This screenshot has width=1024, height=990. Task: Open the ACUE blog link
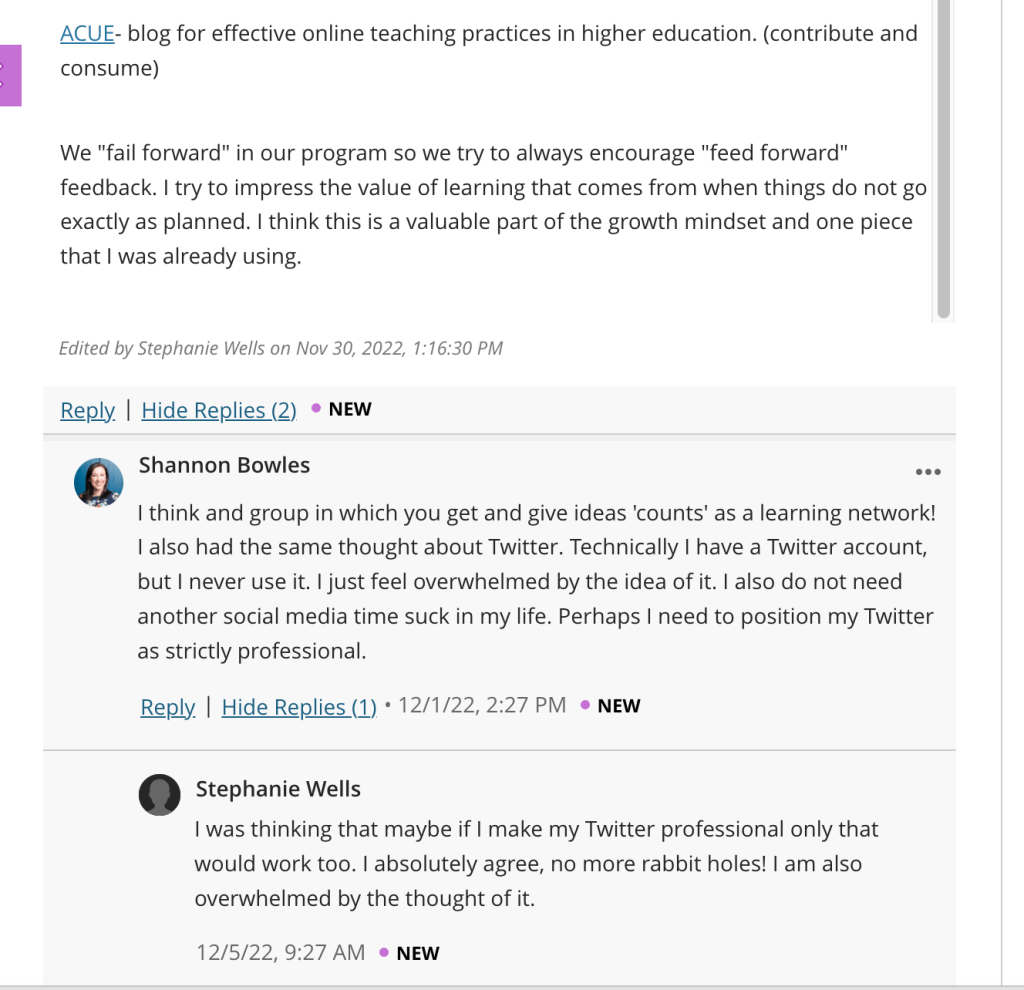pyautogui.click(x=87, y=33)
